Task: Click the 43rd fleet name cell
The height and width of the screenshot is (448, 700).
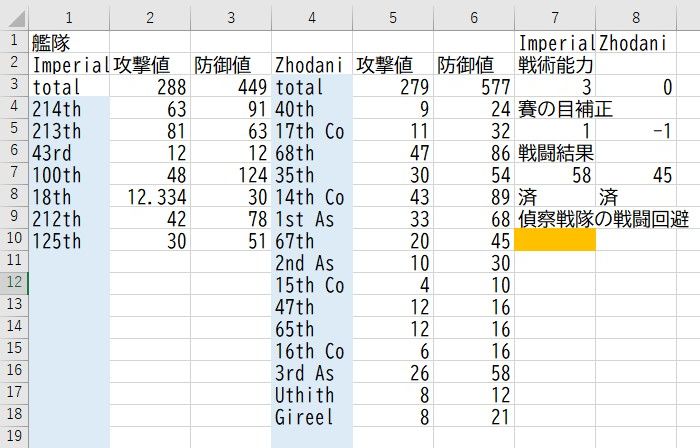Action: coord(69,152)
